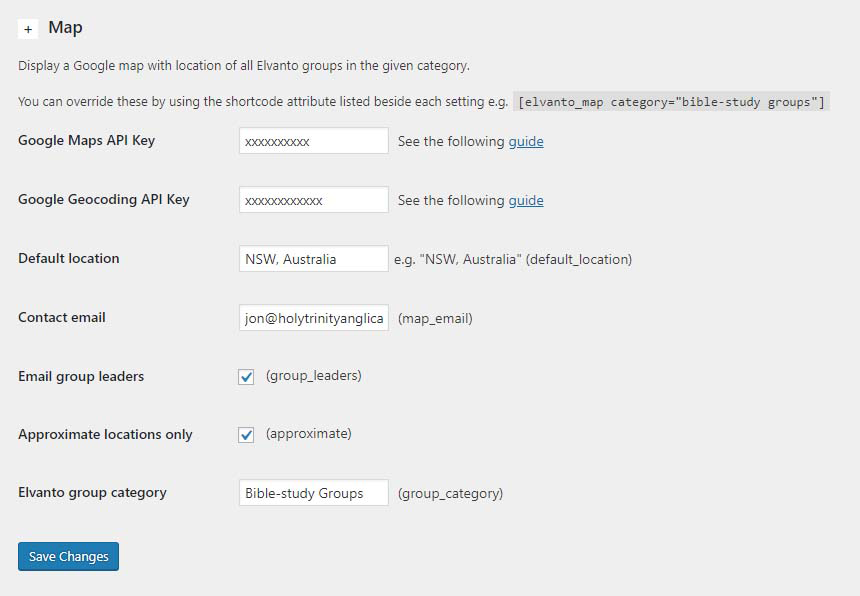Click the Contact email label
The image size is (860, 596).
click(62, 317)
